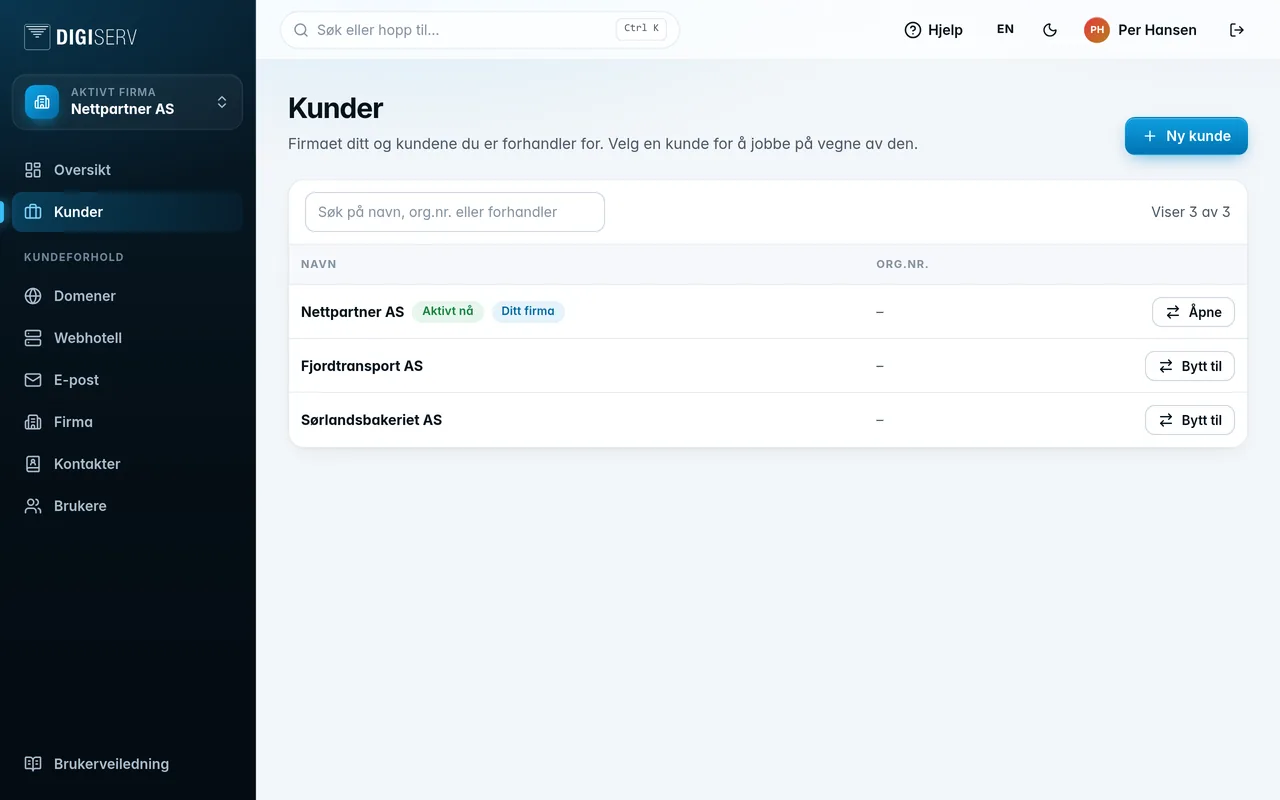This screenshot has height=800, width=1280.
Task: Click the 'Viser 3 av 3' count text
Action: point(1191,212)
